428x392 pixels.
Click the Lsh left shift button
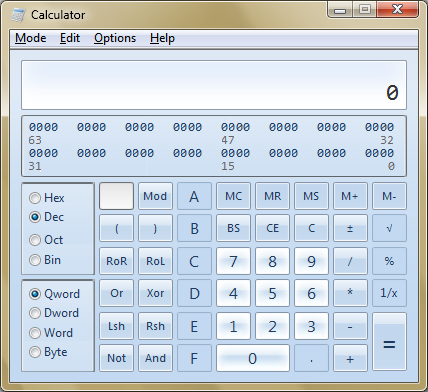click(x=116, y=326)
